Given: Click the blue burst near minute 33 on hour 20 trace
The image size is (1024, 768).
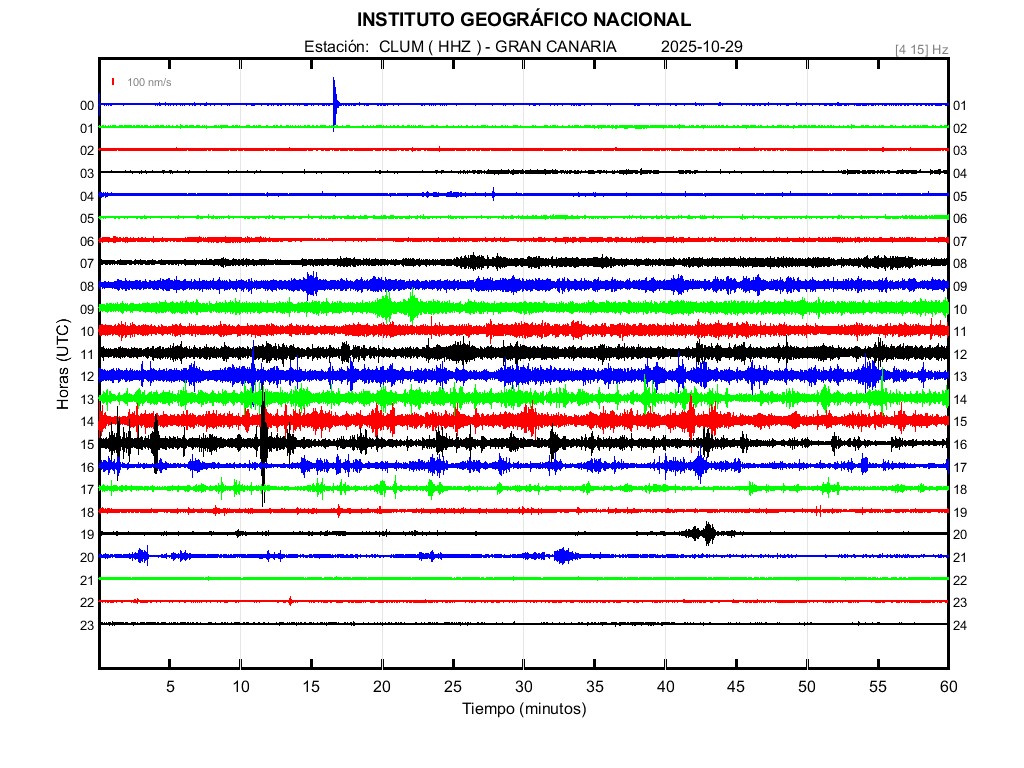Looking at the screenshot, I should point(565,556).
